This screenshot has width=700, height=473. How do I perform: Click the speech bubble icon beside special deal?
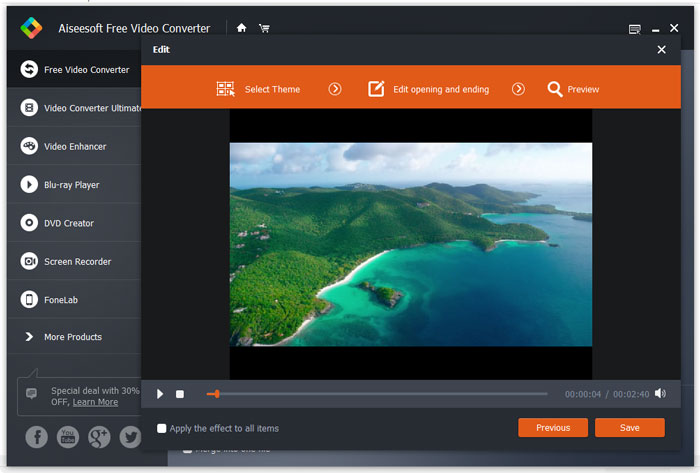coord(31,393)
